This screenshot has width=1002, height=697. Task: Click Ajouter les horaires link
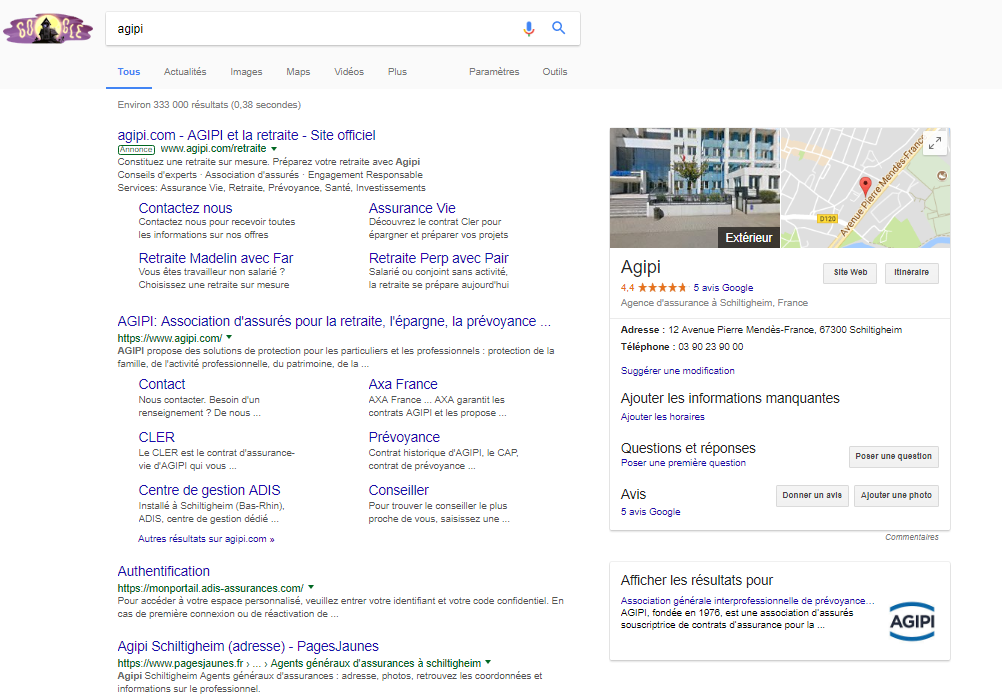pyautogui.click(x=663, y=417)
